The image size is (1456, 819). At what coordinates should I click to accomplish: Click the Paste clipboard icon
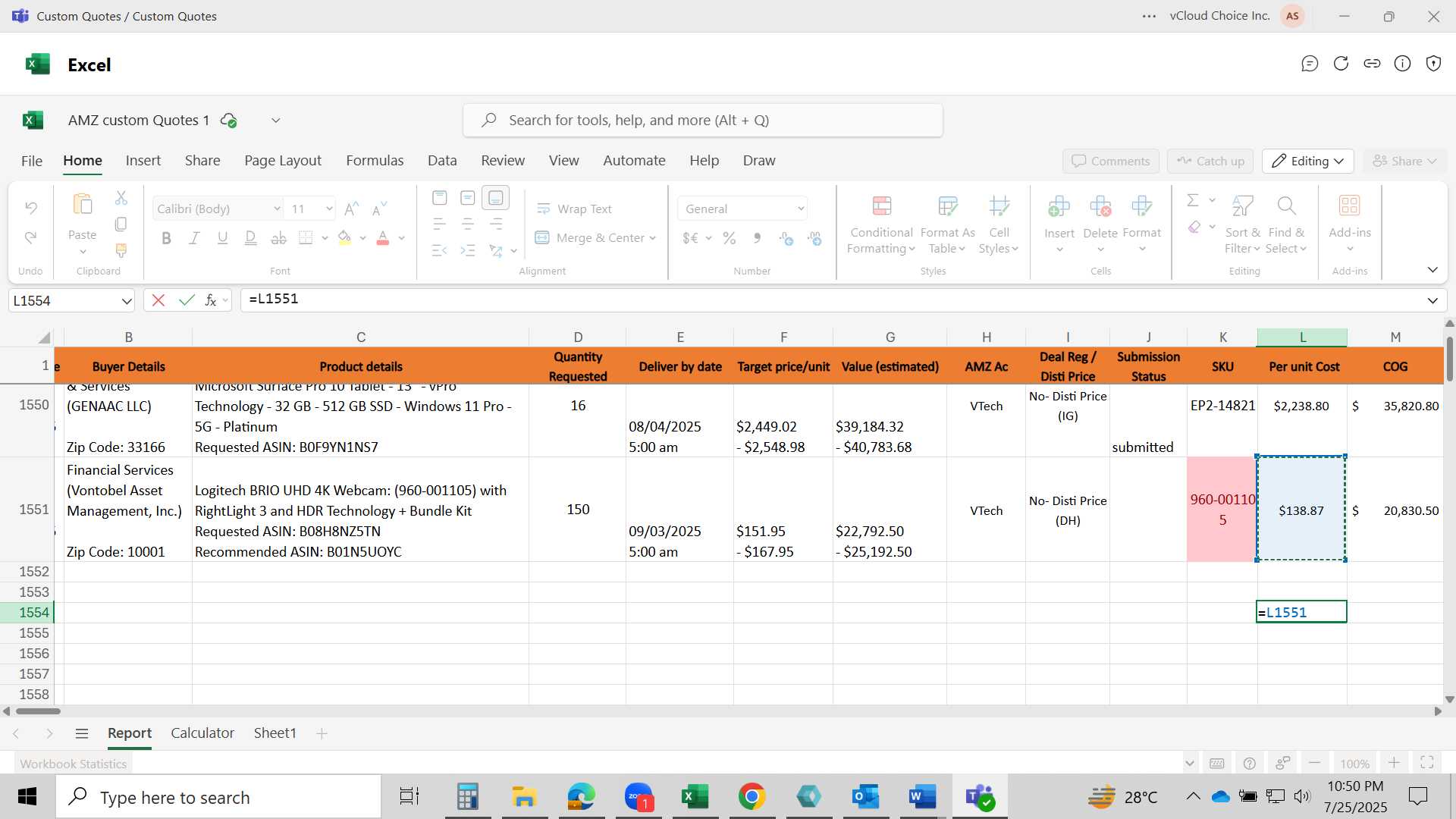[82, 205]
